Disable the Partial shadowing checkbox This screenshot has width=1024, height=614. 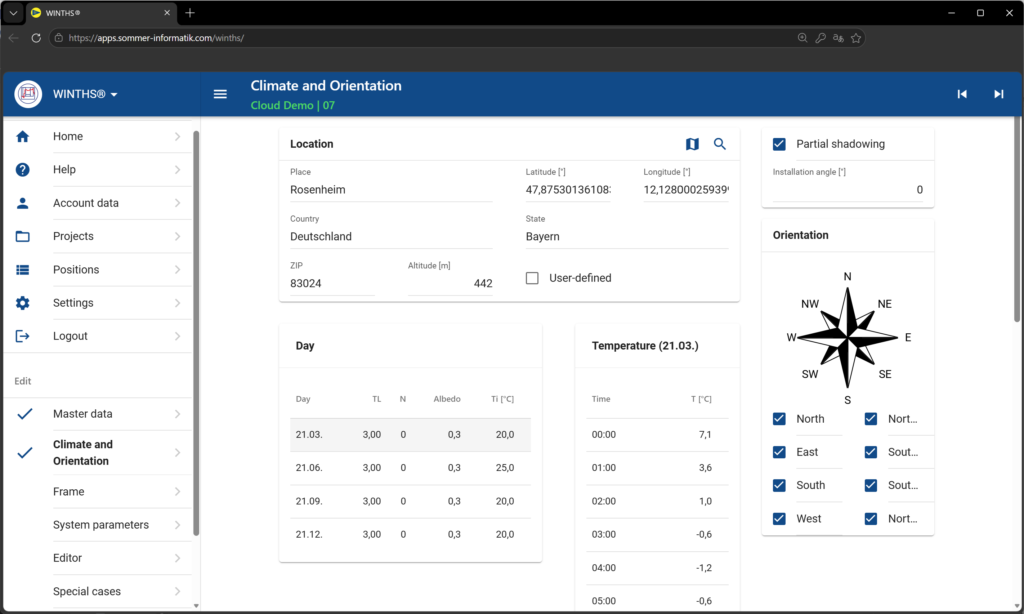coord(779,144)
